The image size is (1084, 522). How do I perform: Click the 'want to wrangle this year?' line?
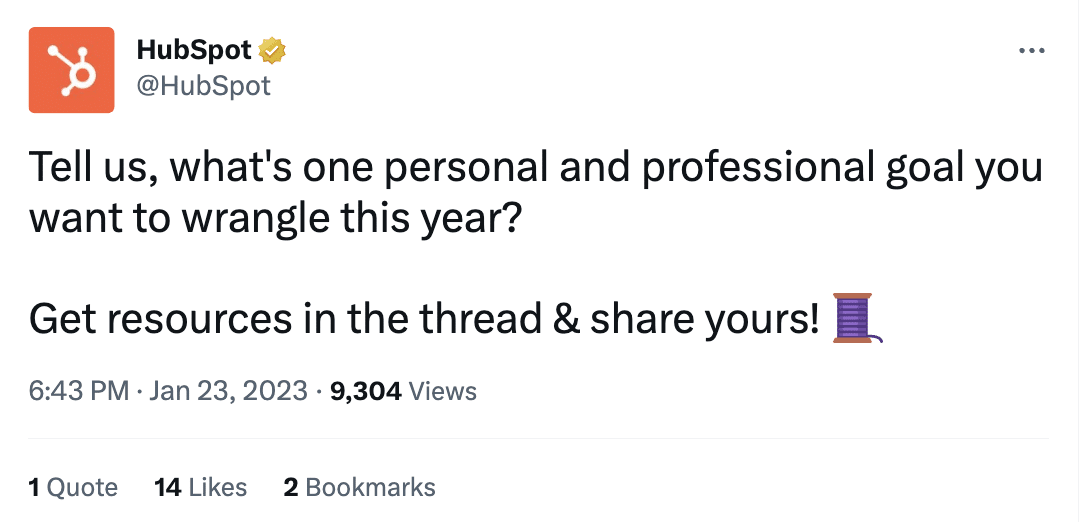point(274,220)
